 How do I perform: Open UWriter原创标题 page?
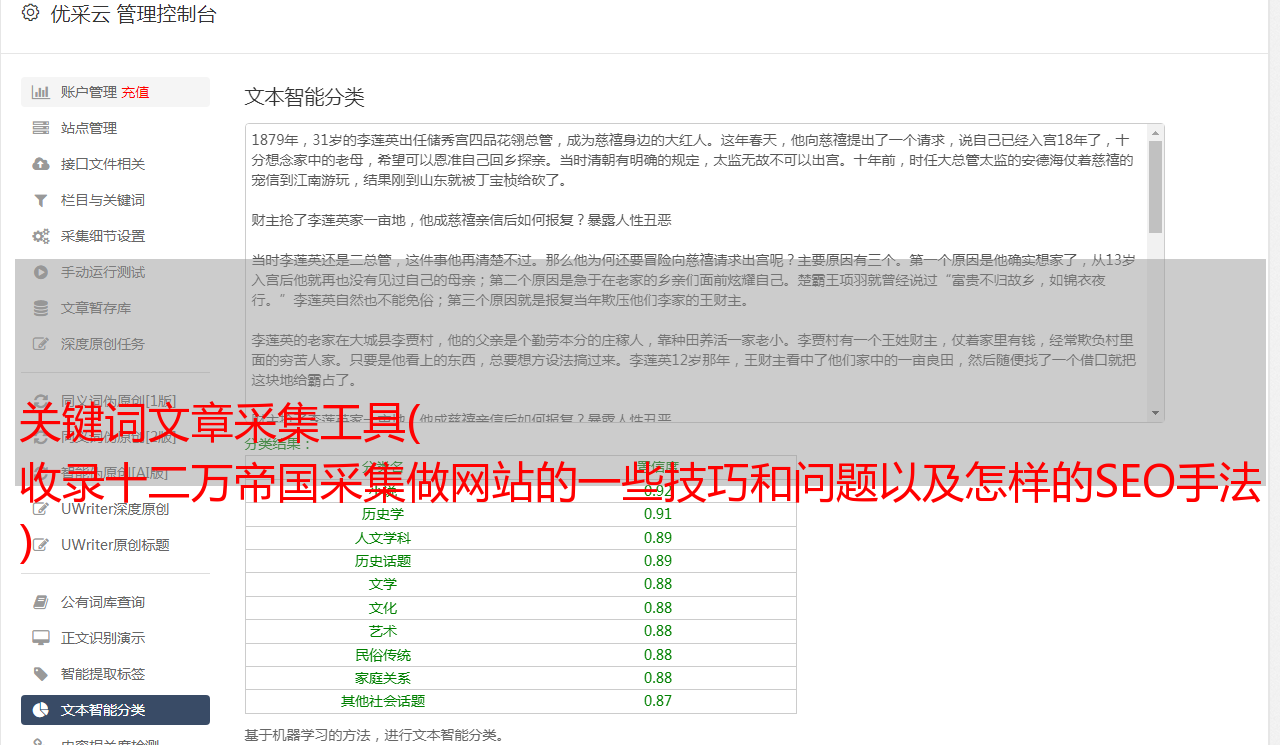click(116, 545)
